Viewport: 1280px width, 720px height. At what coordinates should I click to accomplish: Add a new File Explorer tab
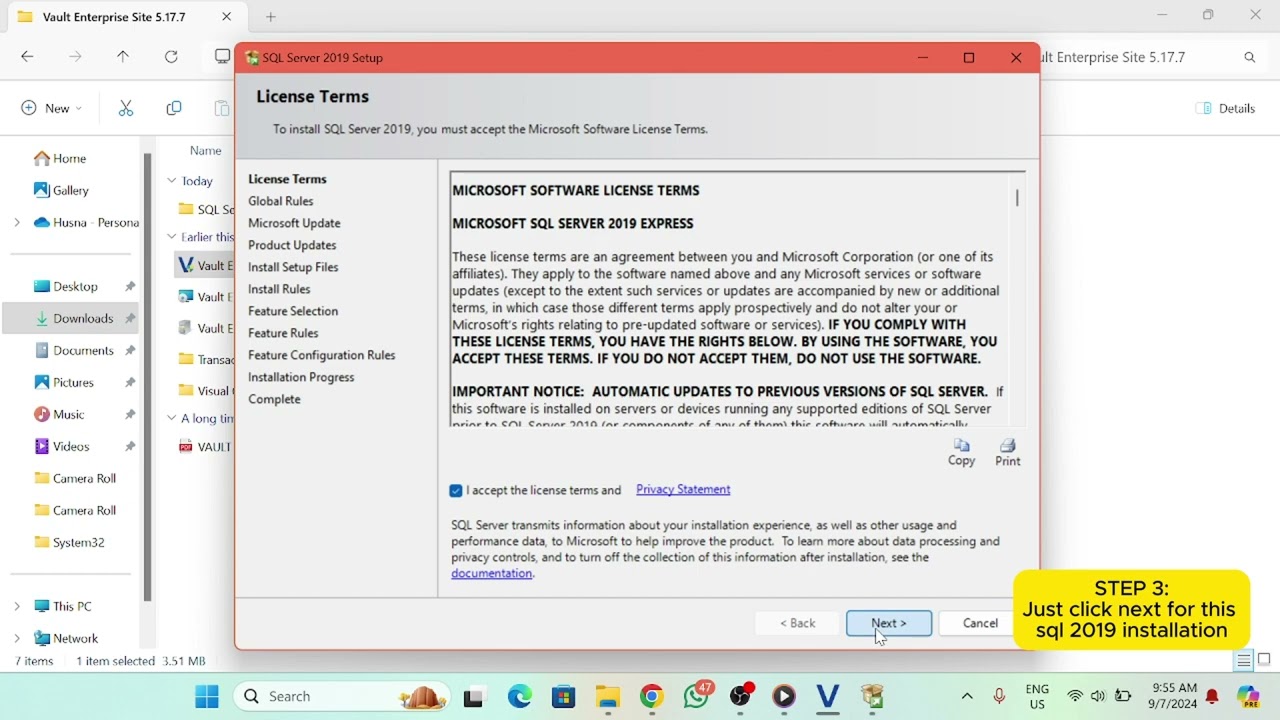(271, 17)
